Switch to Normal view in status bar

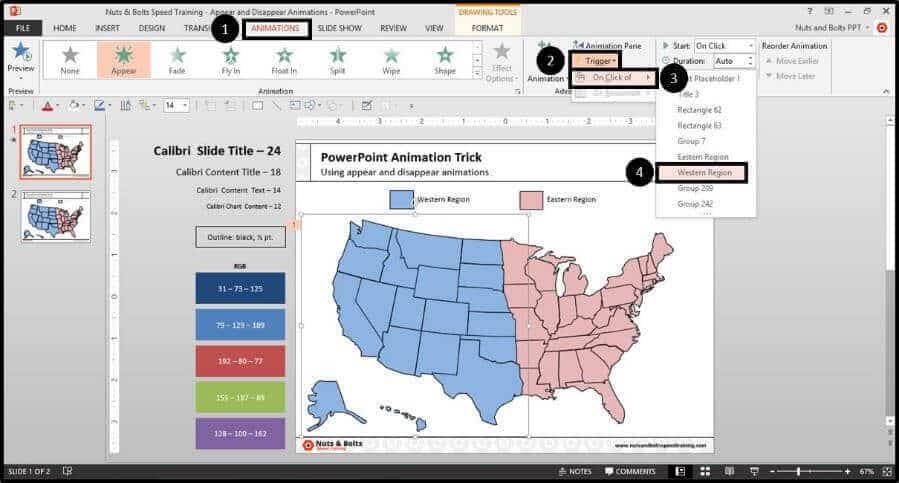[680, 471]
